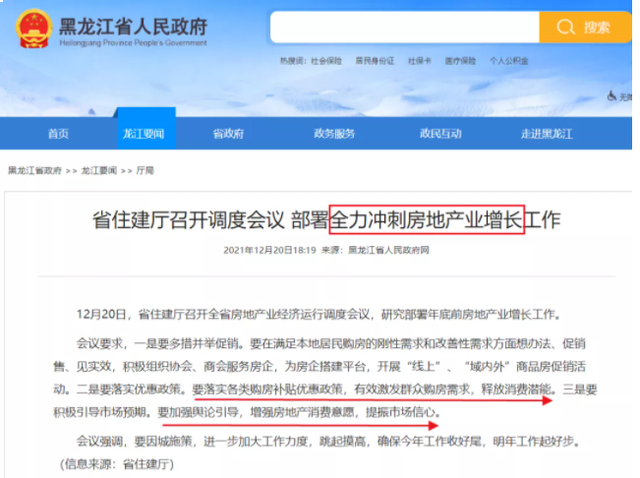Click the national emblem logo
The image size is (640, 478).
tap(34, 29)
